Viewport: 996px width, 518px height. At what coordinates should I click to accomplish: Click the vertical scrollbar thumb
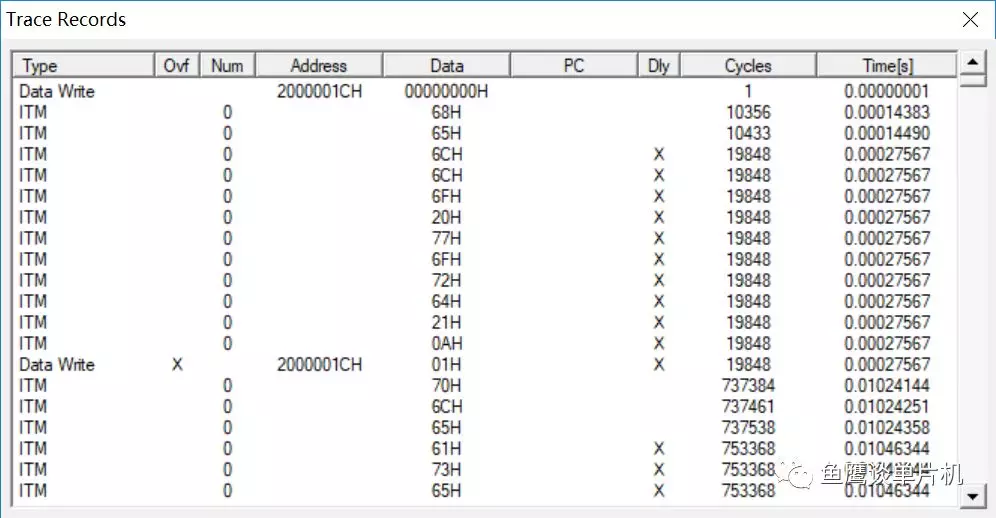point(972,81)
